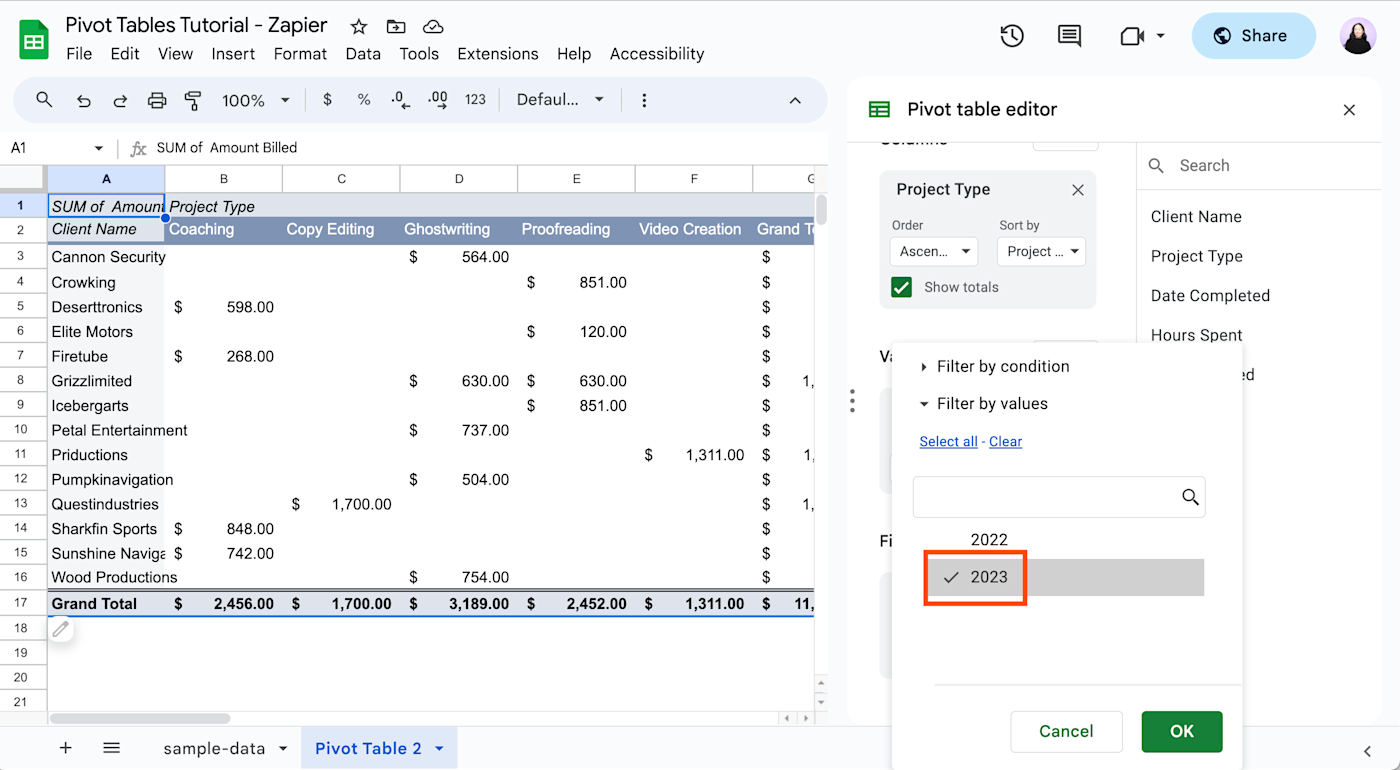Open the Sort by Project dropdown
The width and height of the screenshot is (1400, 770).
(1042, 252)
